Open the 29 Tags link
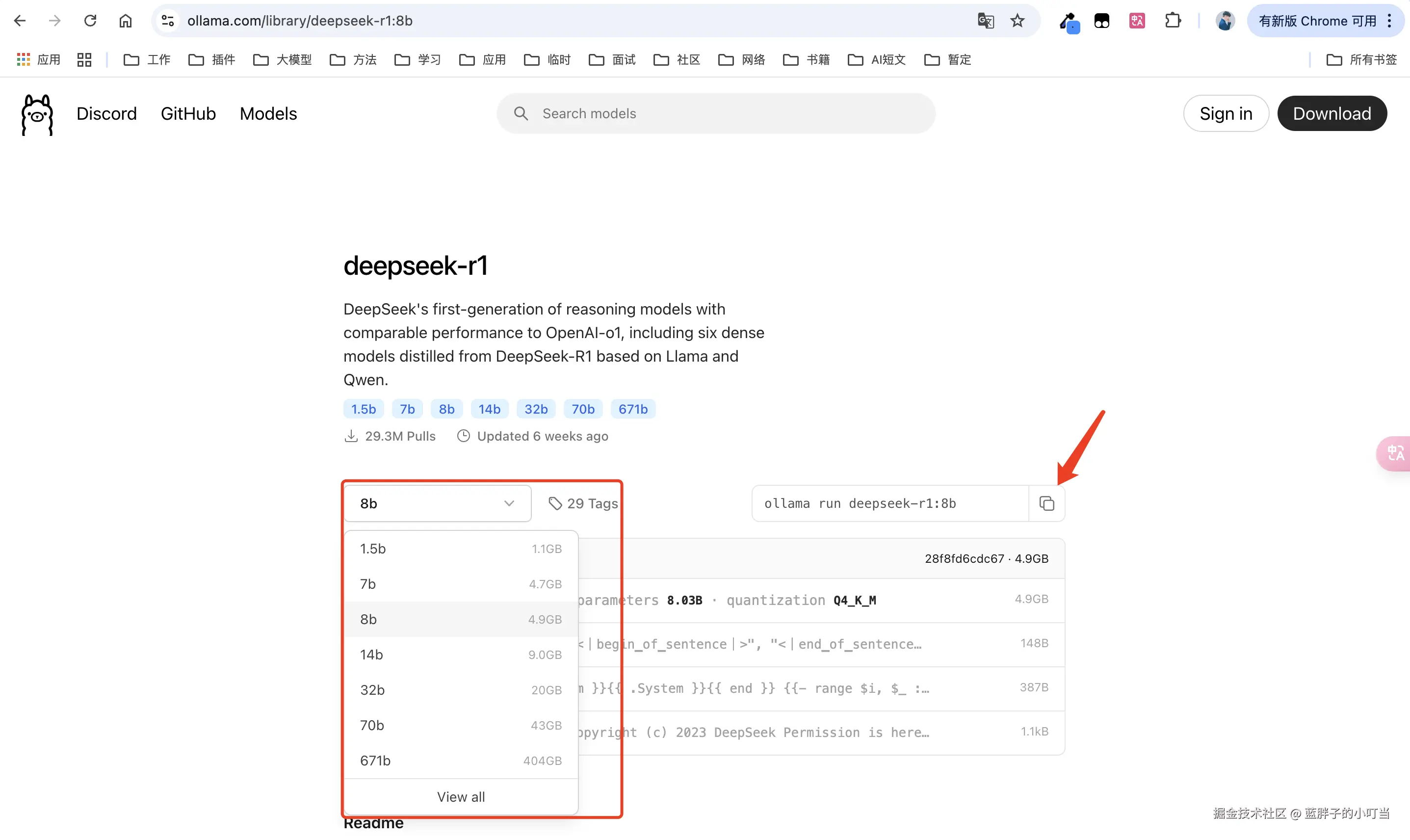Screen dimensions: 1410x840 (583, 503)
